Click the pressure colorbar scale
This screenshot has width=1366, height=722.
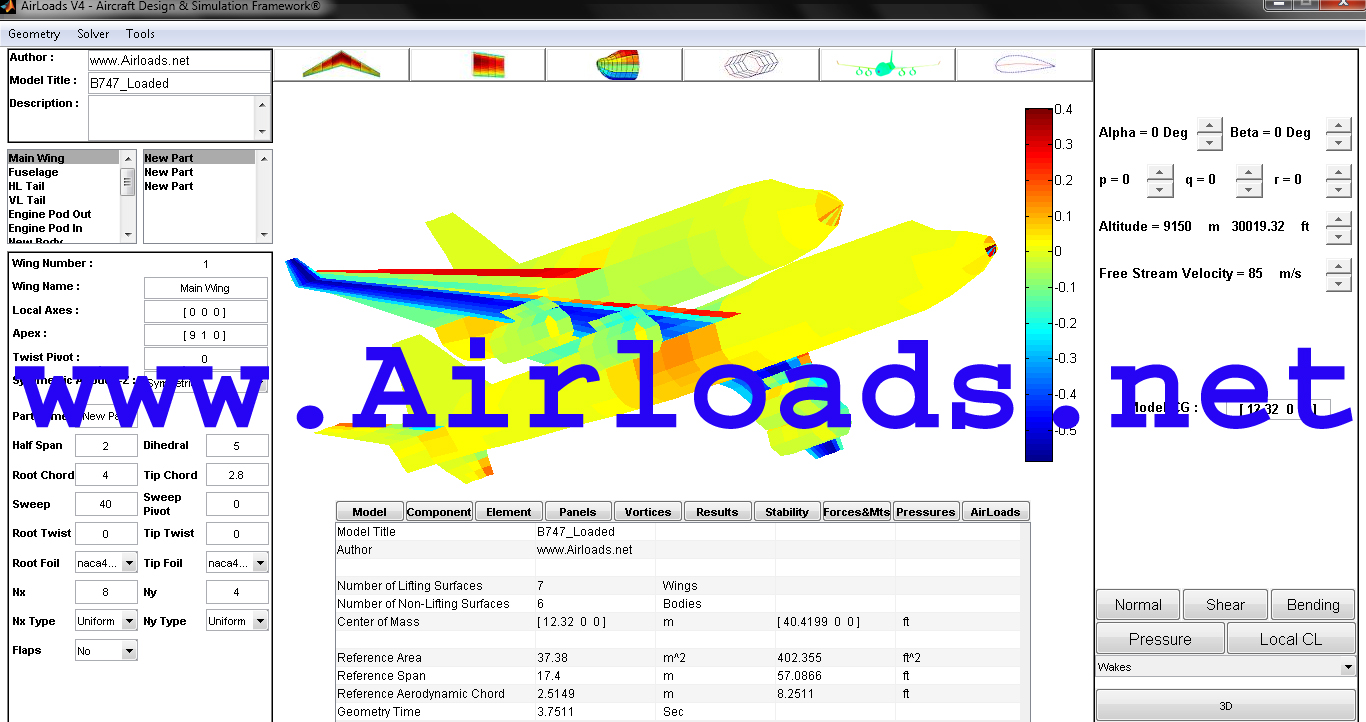coord(1039,284)
